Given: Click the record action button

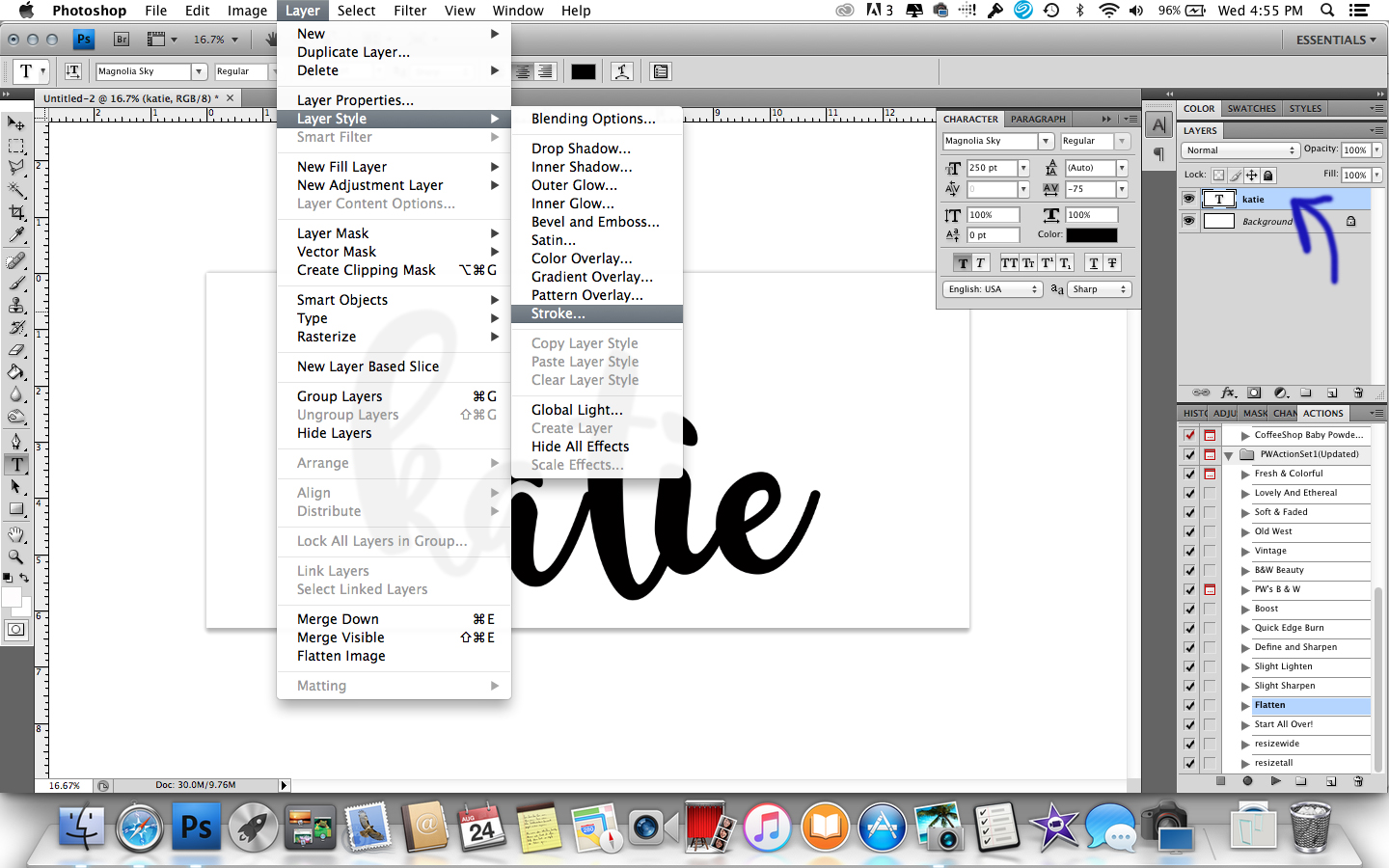Looking at the screenshot, I should coord(1248,781).
